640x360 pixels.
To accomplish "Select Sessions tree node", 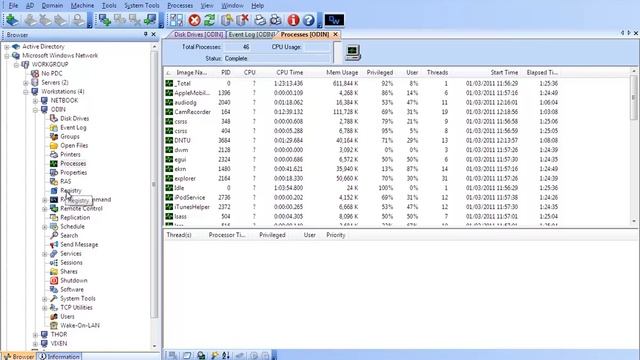I will click(71, 262).
